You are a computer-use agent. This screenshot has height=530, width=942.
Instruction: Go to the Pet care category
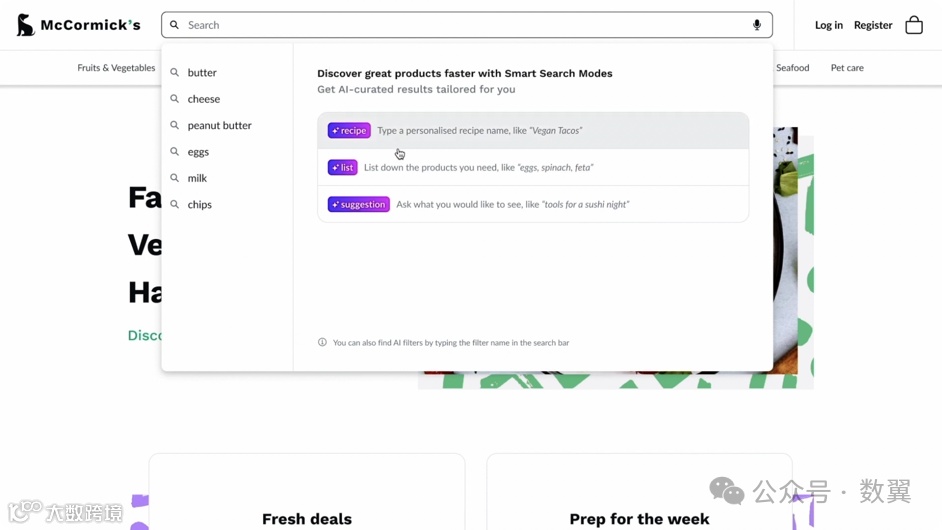click(847, 68)
